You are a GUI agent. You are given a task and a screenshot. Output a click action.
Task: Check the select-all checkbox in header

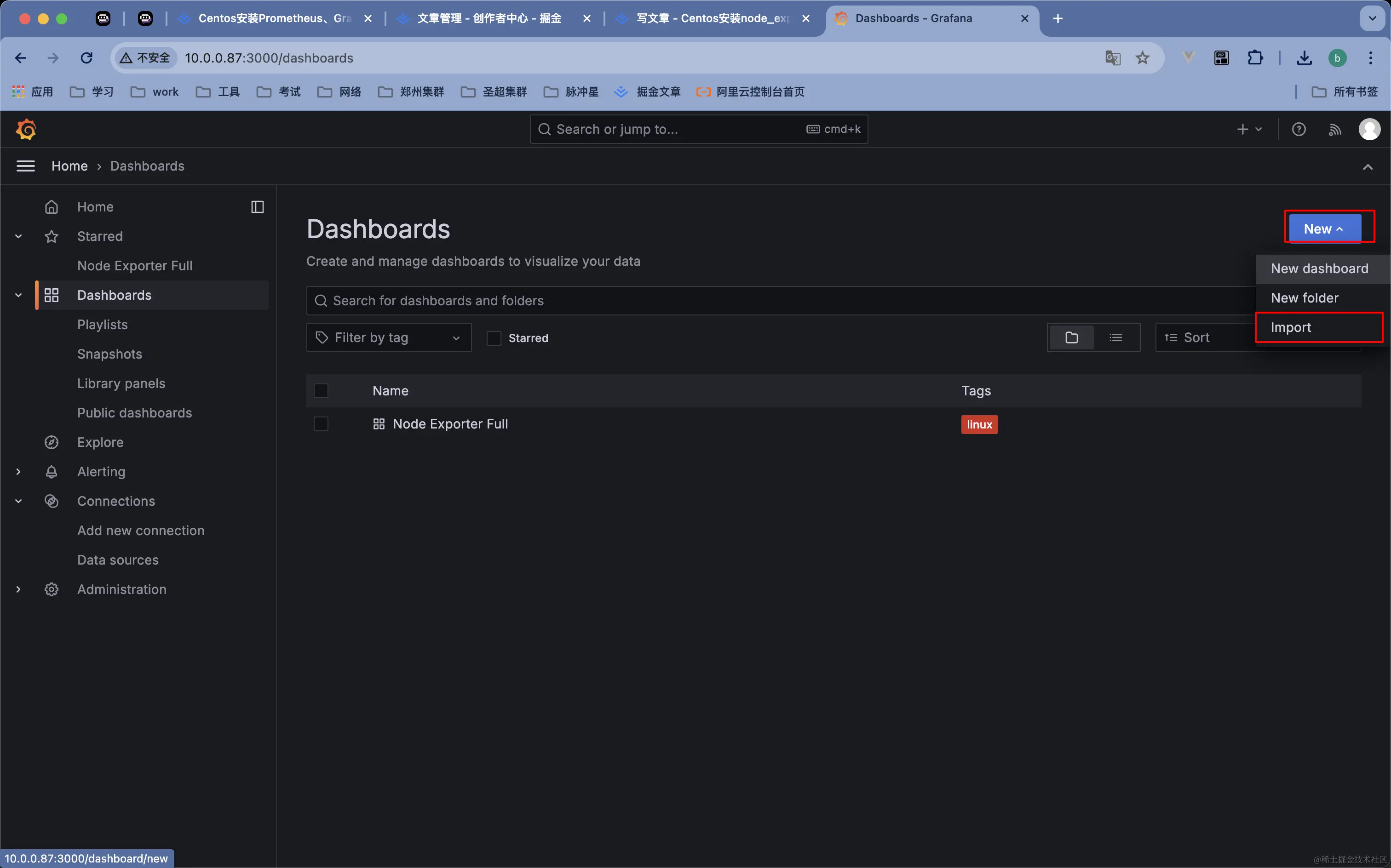click(x=321, y=391)
